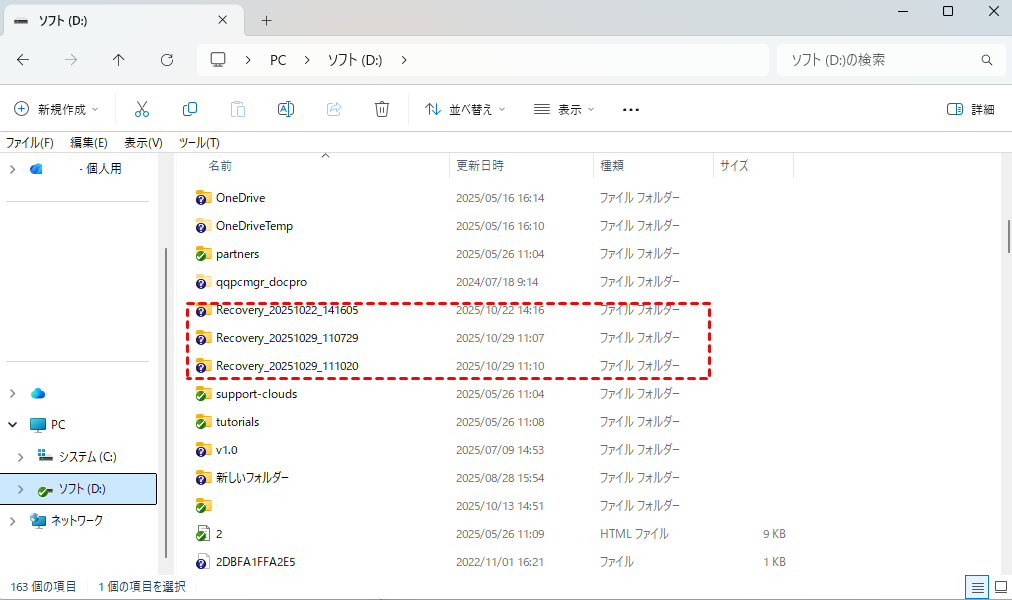
Task: Open the ファイル(F) menu
Action: point(30,142)
